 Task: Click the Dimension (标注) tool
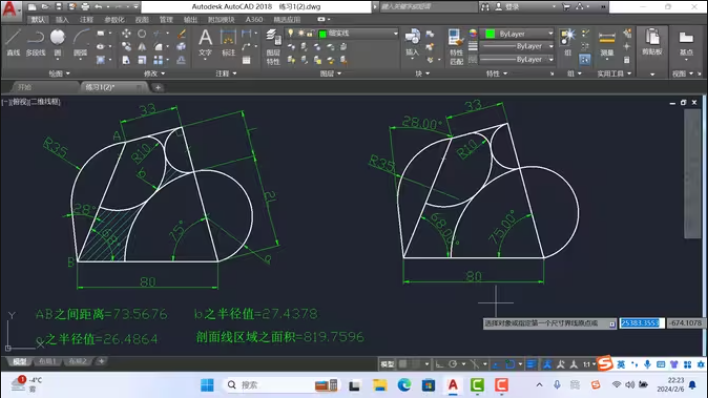click(228, 42)
